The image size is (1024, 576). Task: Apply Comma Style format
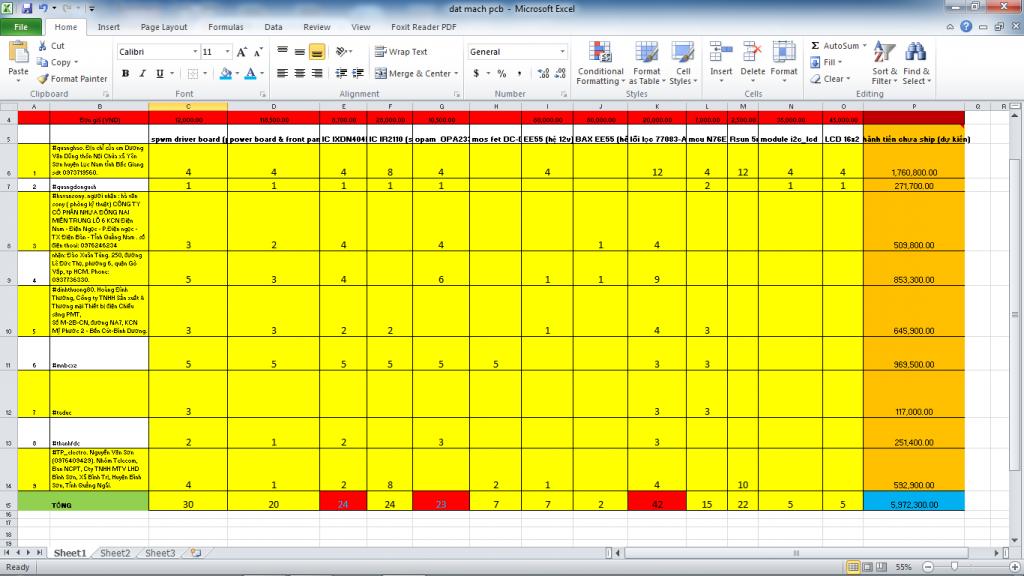pyautogui.click(x=519, y=73)
